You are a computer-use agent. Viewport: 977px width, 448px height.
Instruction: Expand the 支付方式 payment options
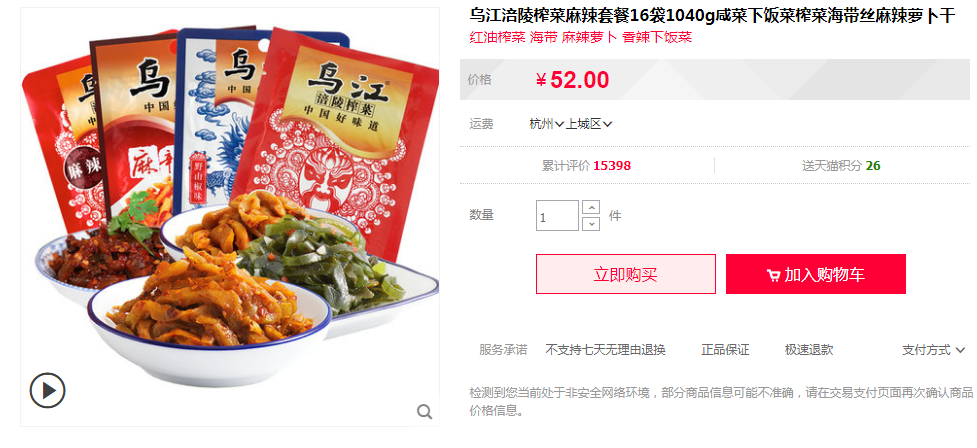click(x=933, y=350)
